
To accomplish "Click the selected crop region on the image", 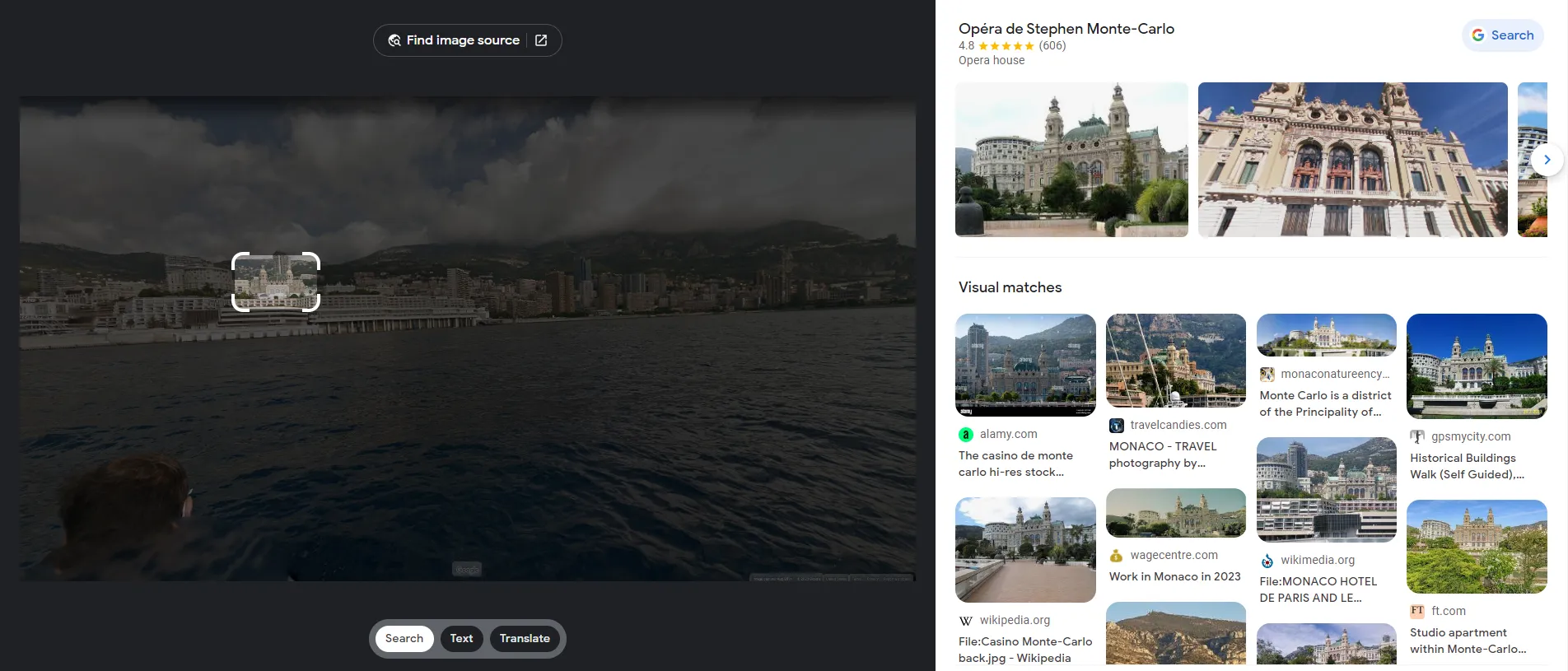I will click(276, 282).
